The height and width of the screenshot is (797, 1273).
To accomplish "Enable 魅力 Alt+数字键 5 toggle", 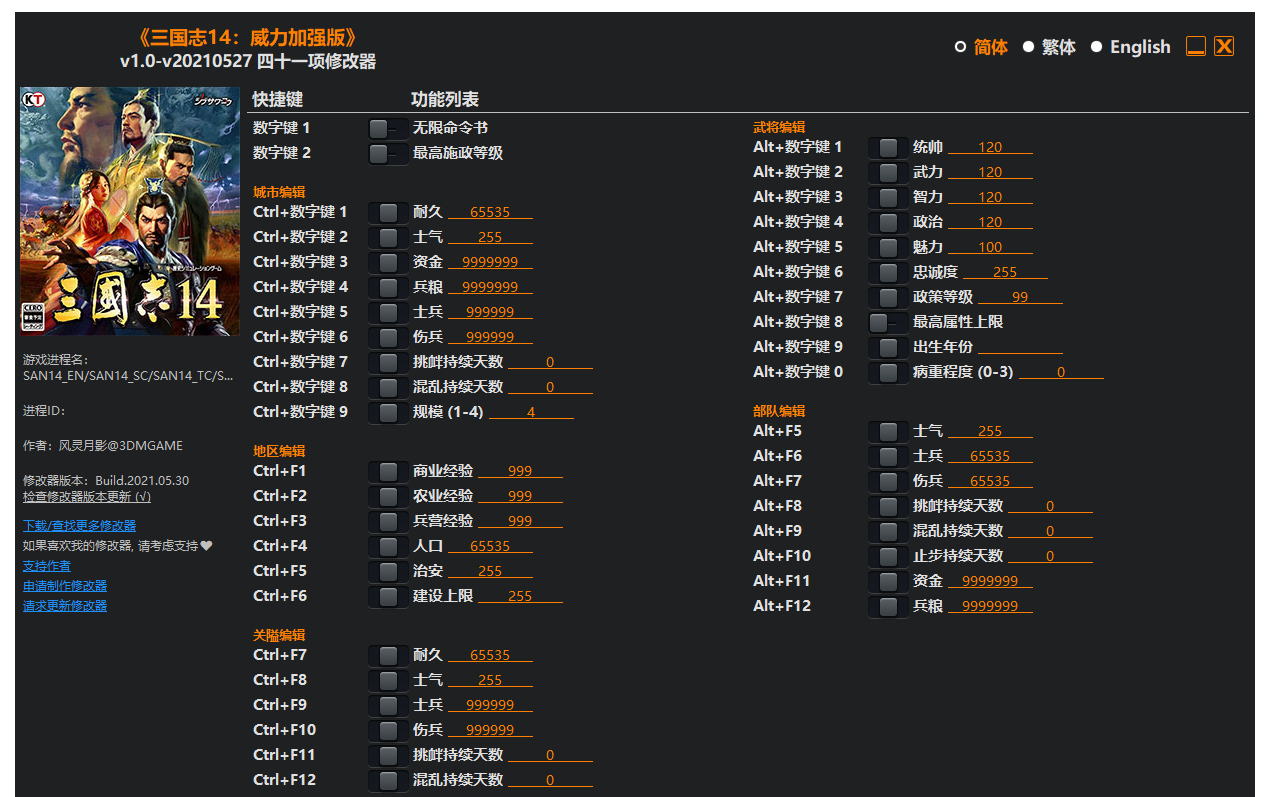I will click(888, 247).
